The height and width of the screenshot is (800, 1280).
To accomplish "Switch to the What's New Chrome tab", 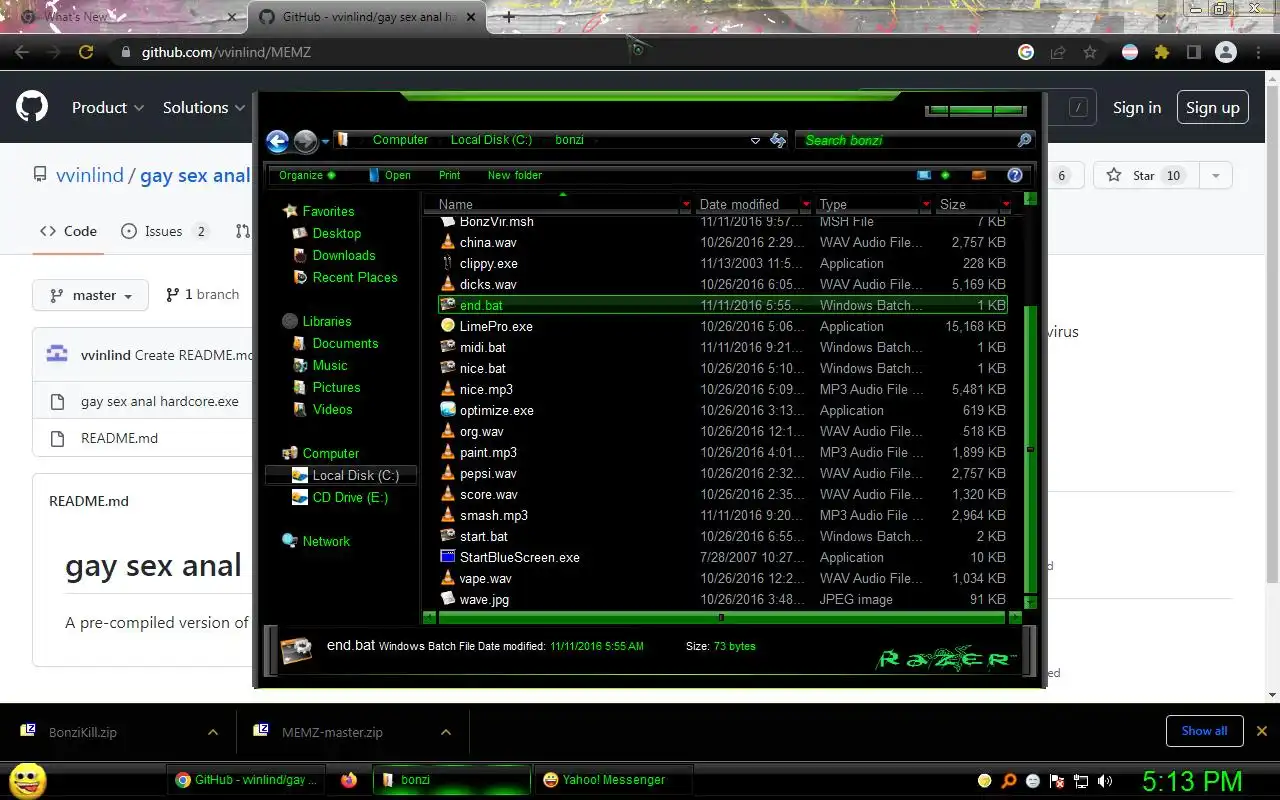I will click(125, 17).
